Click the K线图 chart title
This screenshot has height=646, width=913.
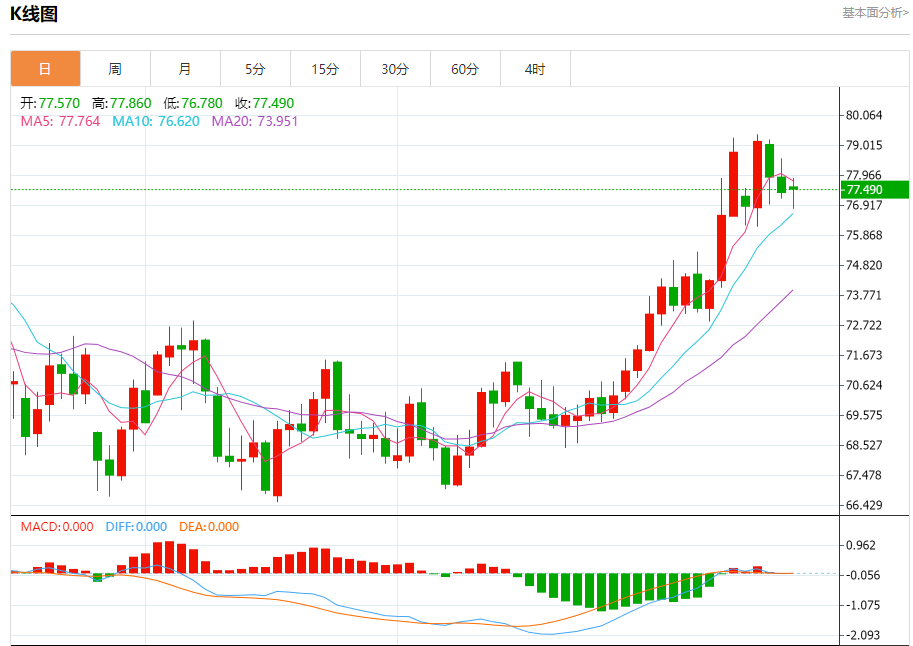pos(34,14)
